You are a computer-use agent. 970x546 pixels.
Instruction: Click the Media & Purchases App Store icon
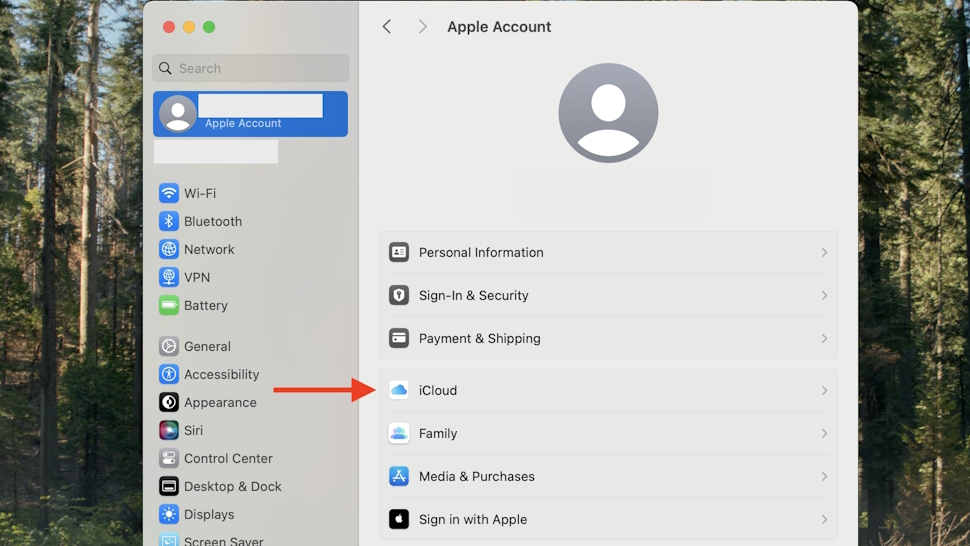(398, 476)
